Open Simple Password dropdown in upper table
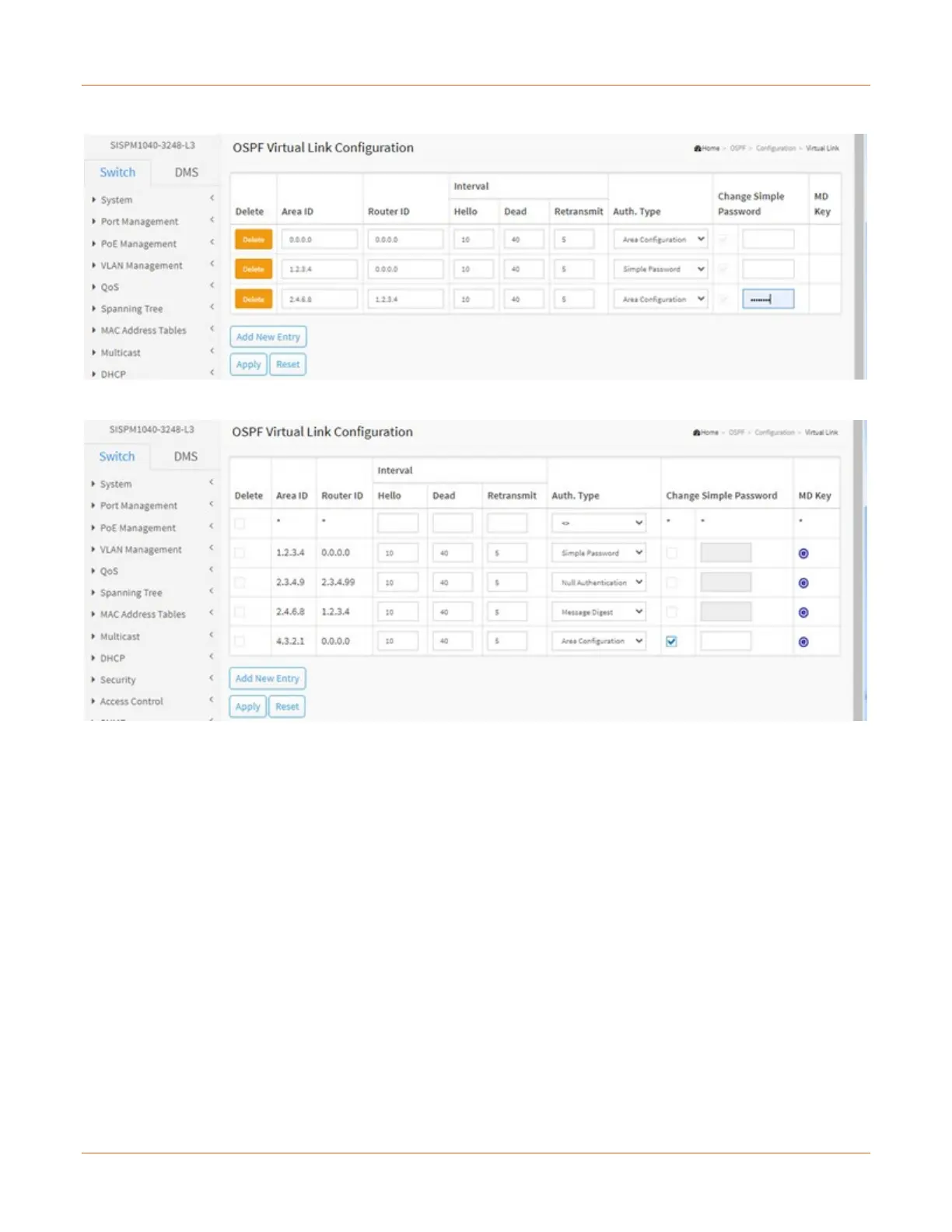This screenshot has width=952, height=1232. [x=660, y=269]
